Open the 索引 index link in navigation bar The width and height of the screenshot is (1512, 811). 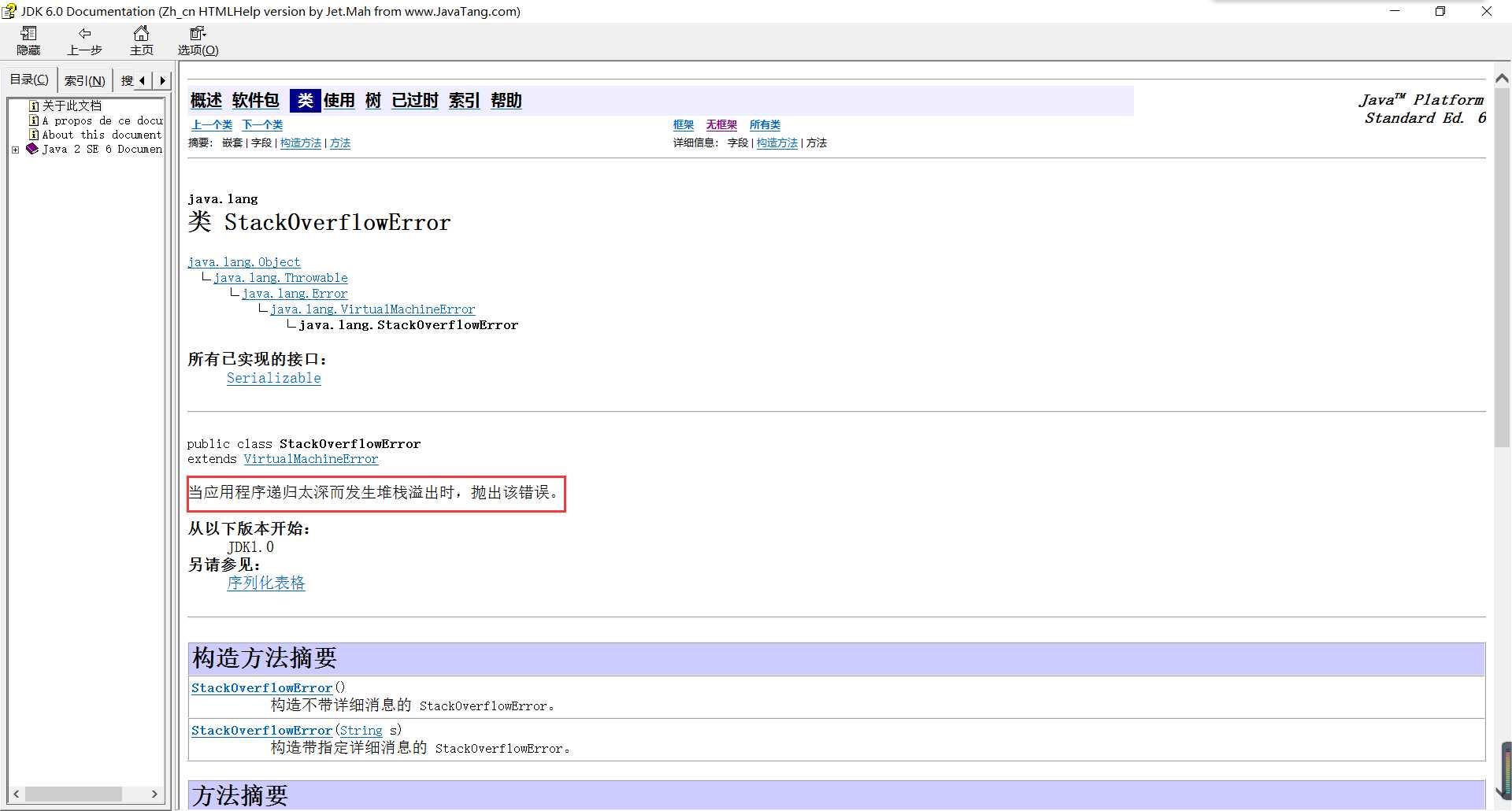[x=465, y=100]
